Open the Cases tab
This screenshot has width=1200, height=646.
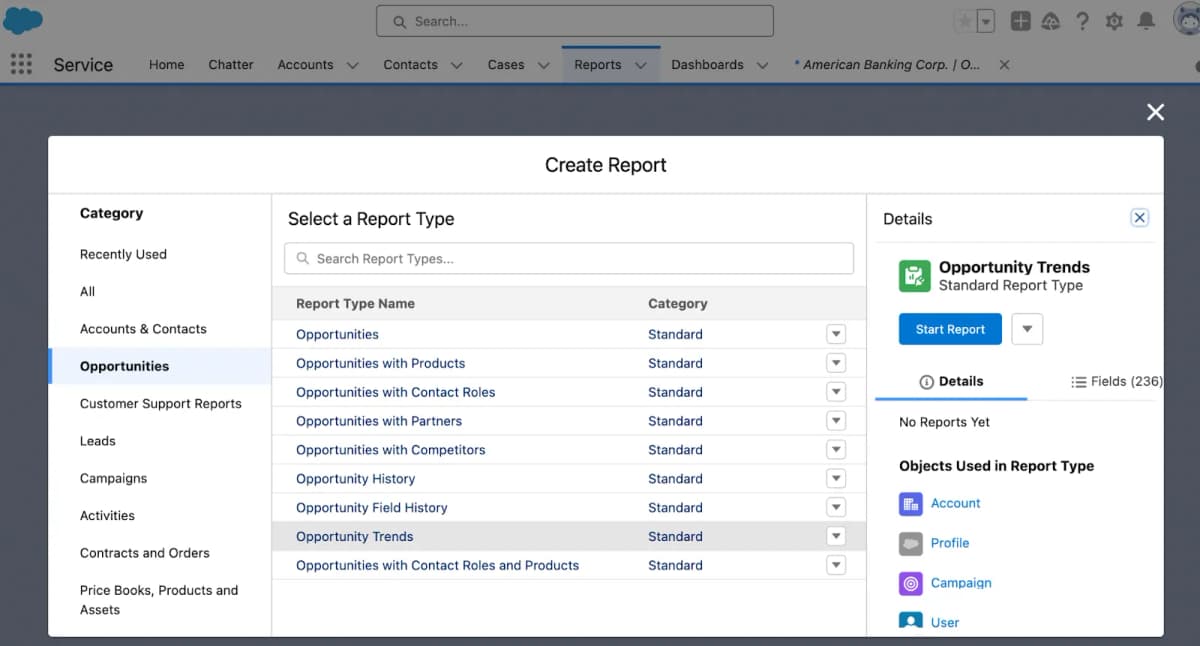506,65
